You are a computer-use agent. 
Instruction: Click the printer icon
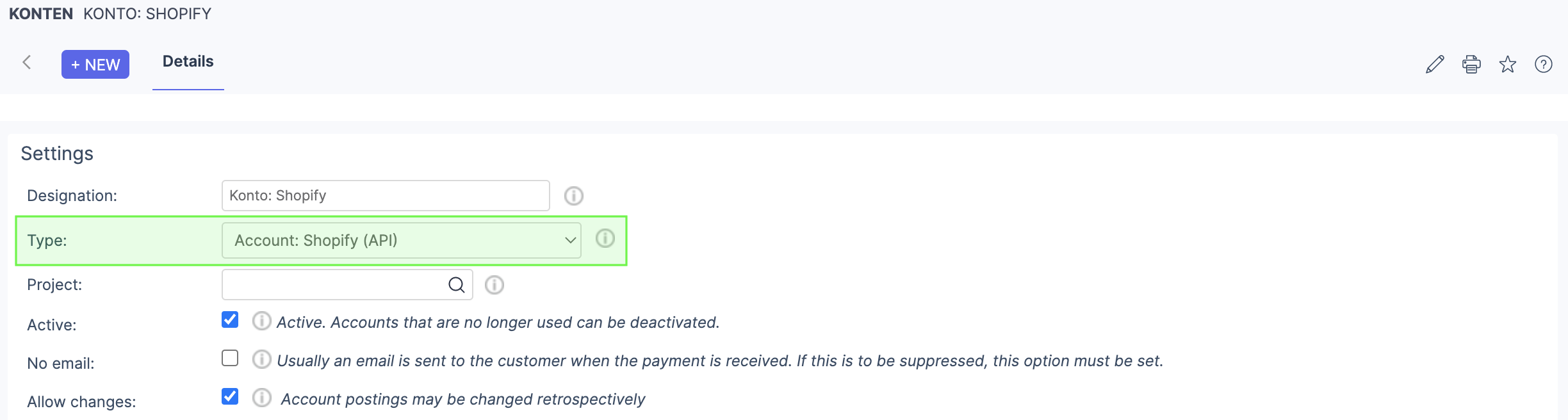click(1471, 64)
